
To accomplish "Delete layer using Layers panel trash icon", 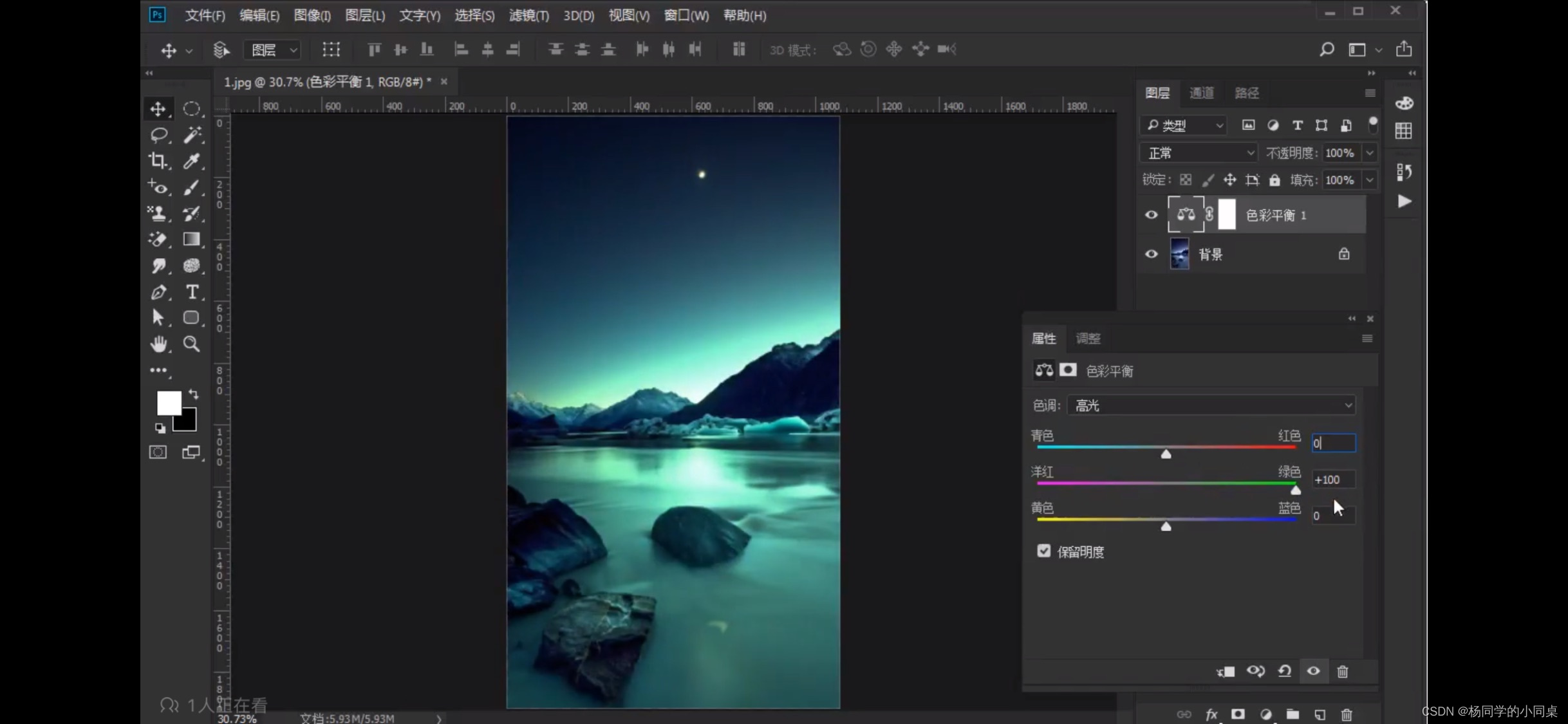I will tap(1347, 714).
